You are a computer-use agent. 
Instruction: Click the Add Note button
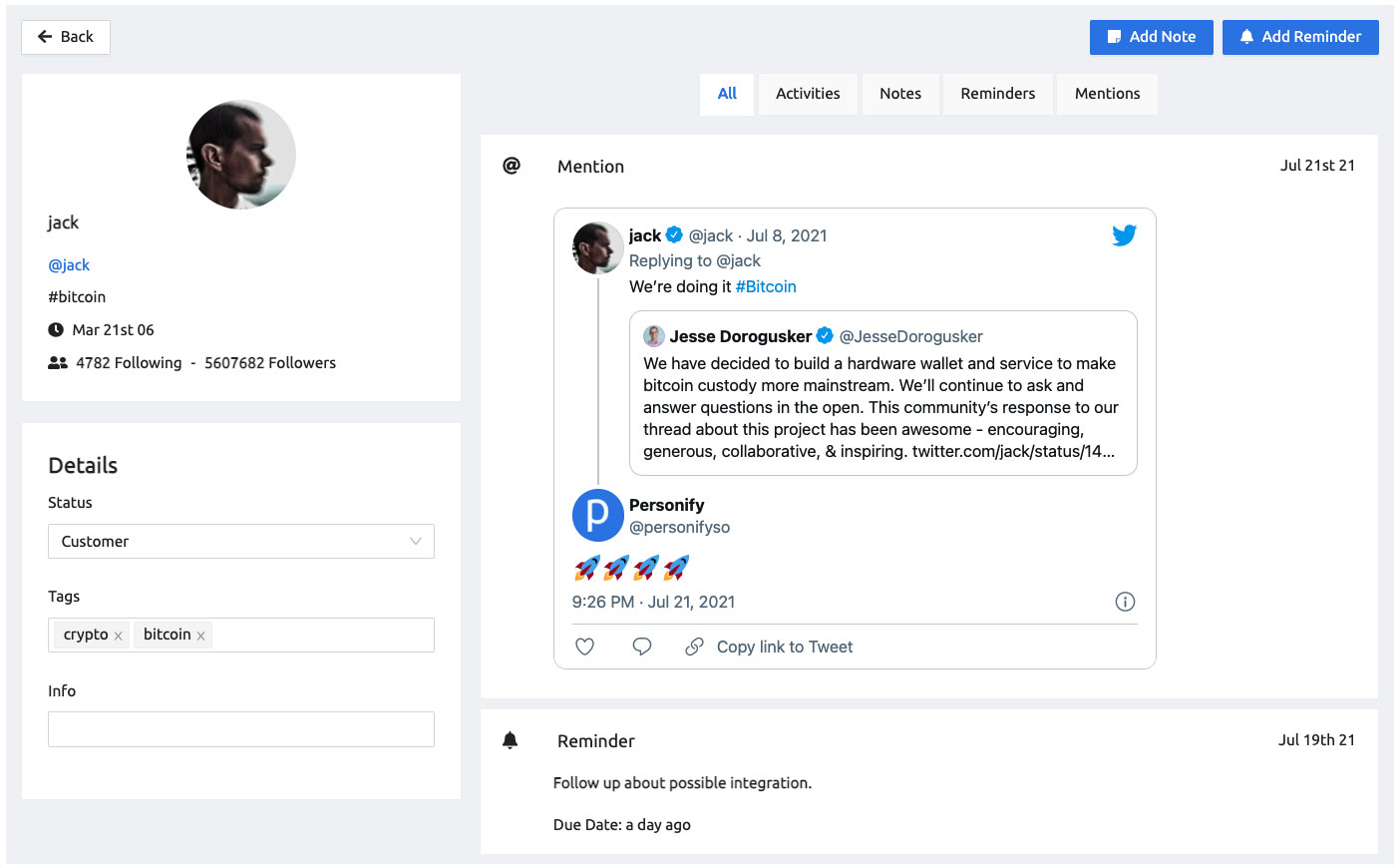point(1151,37)
